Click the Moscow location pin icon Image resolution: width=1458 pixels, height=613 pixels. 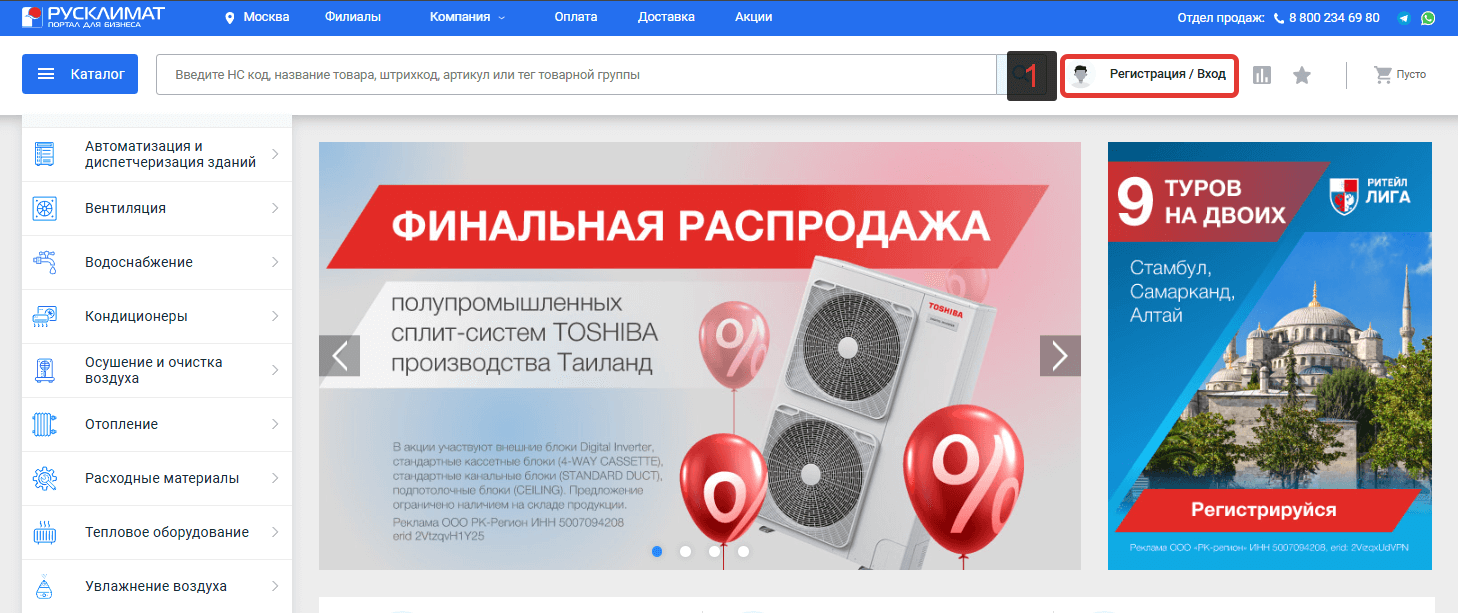229,18
